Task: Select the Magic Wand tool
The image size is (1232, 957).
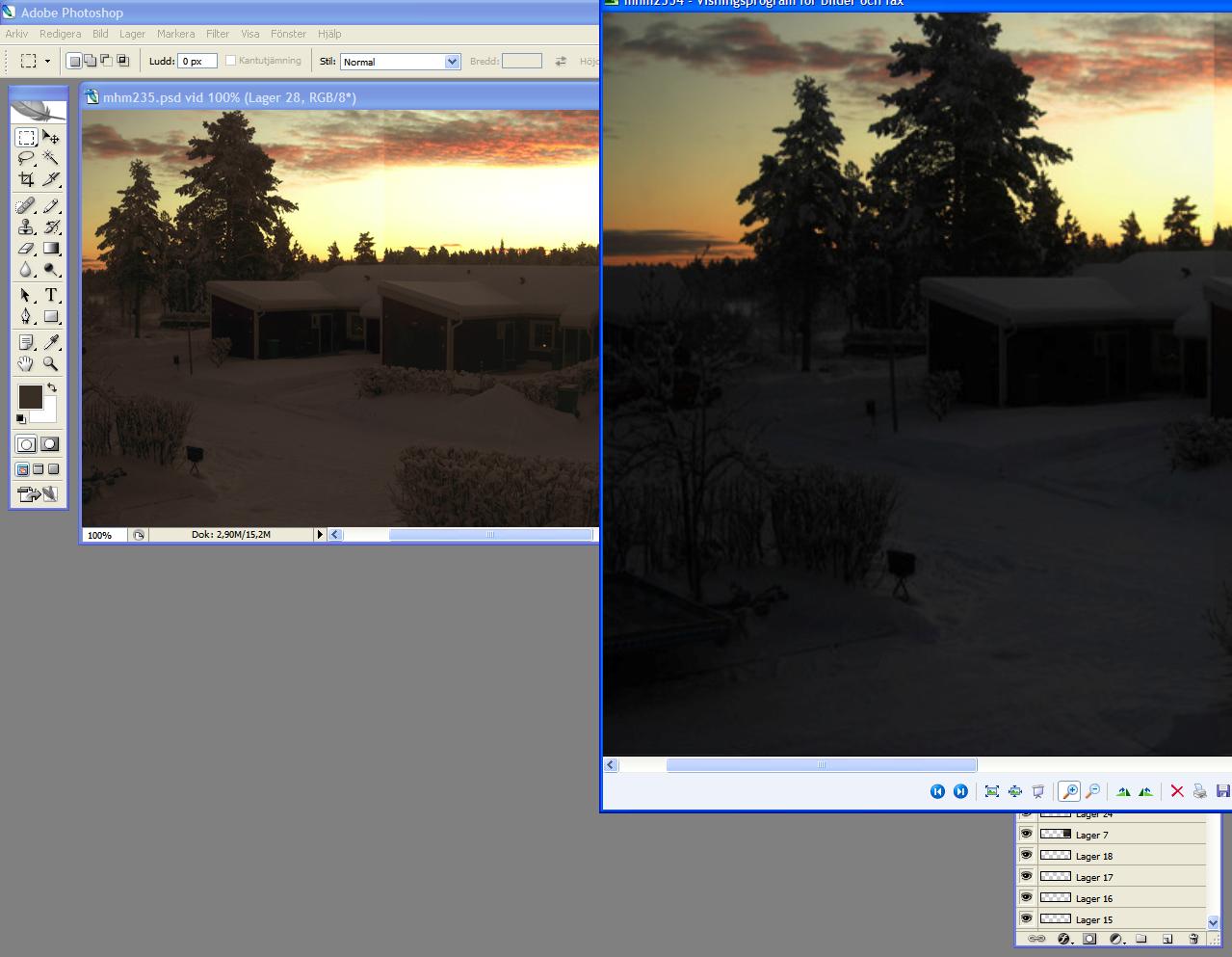Action: pyautogui.click(x=51, y=158)
